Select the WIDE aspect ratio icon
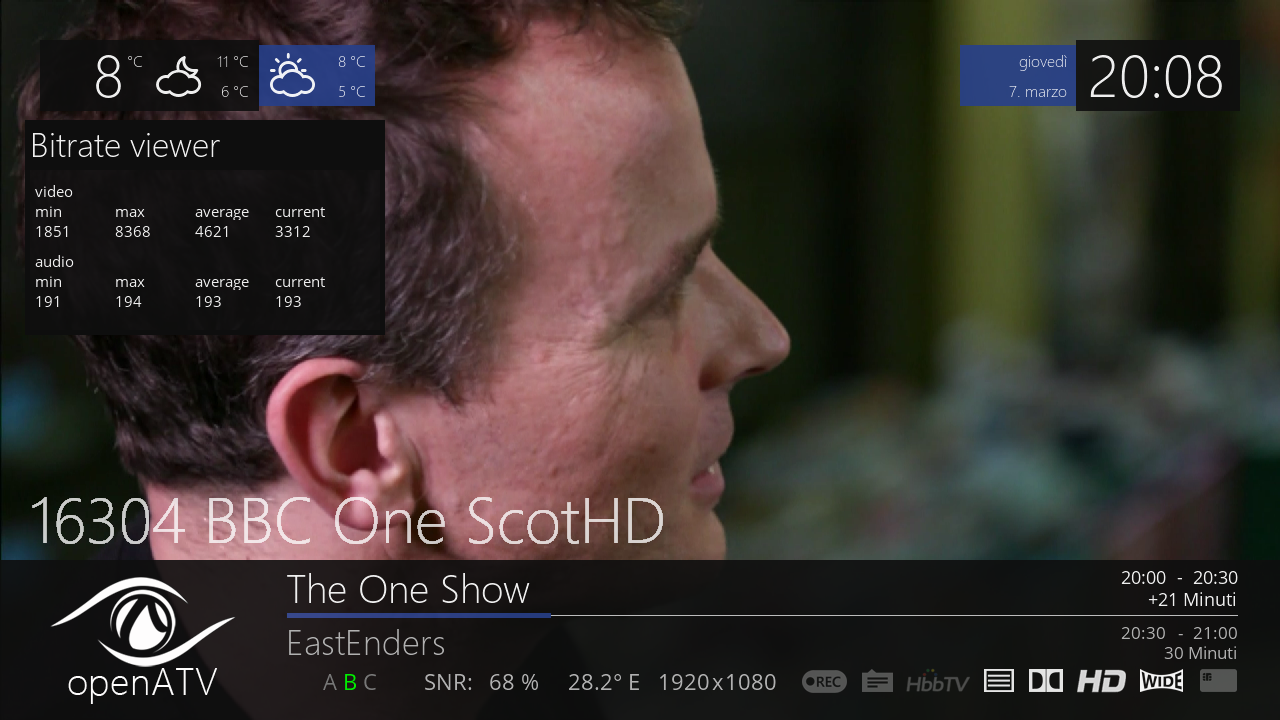 pyautogui.click(x=1161, y=681)
